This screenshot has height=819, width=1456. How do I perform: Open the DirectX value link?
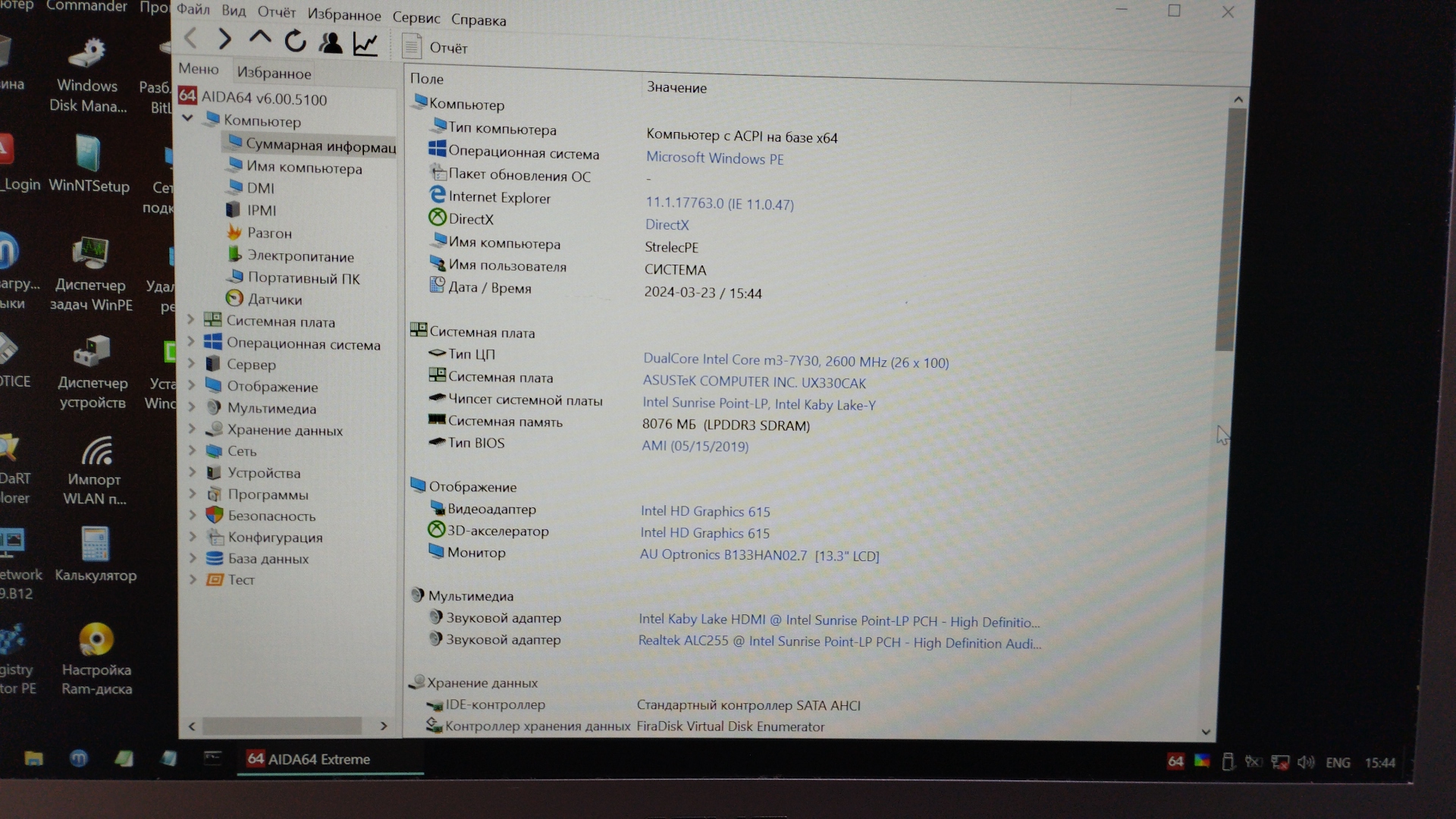667,224
